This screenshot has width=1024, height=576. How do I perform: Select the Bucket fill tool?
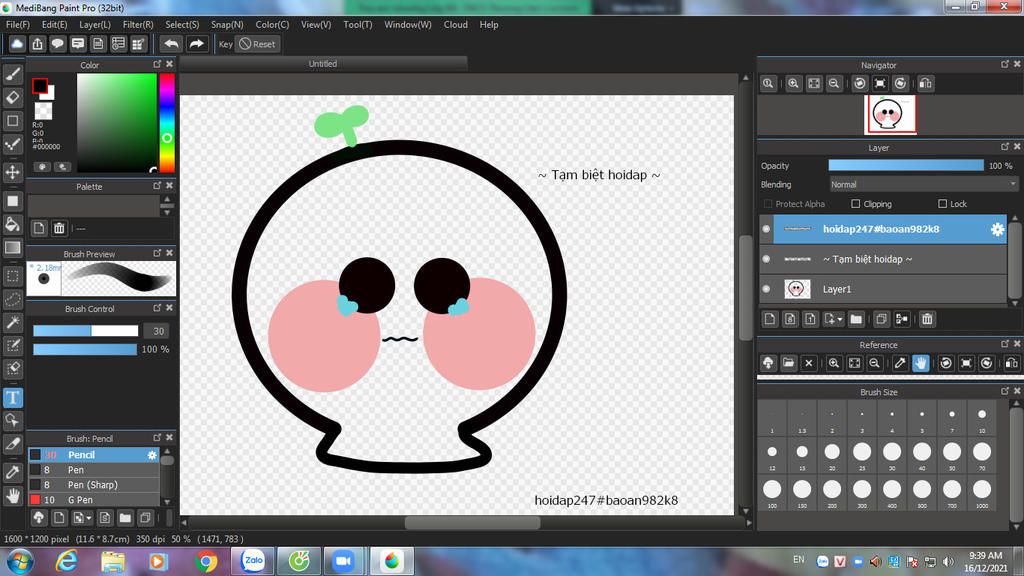point(12,225)
